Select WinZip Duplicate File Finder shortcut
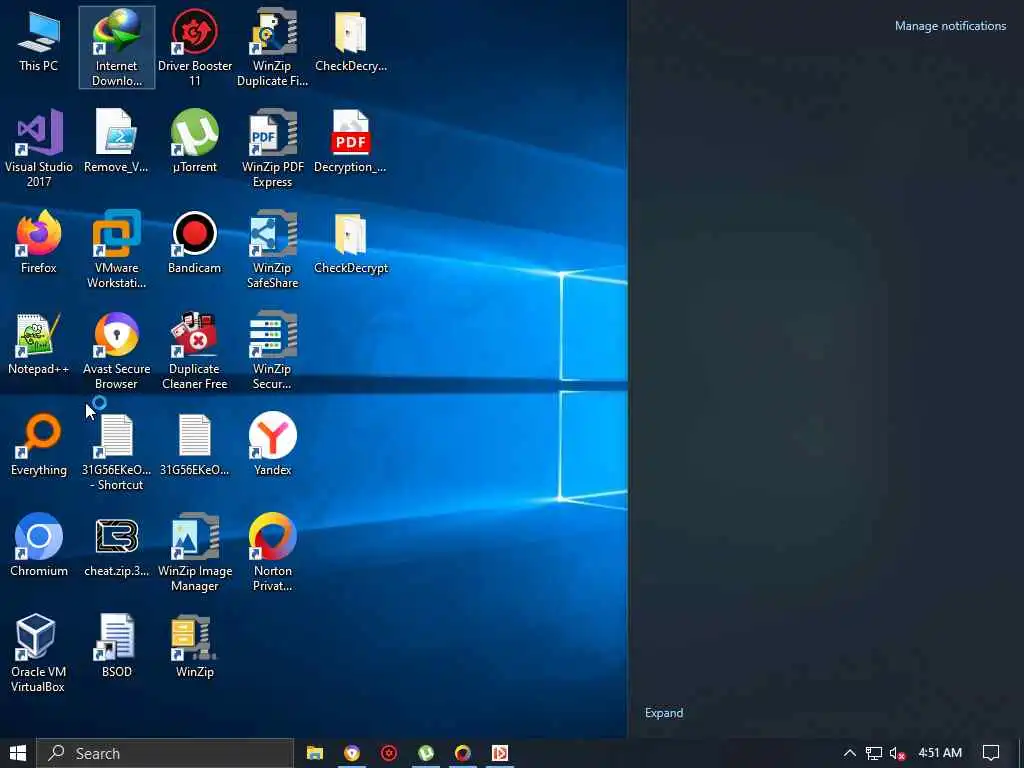 click(272, 47)
